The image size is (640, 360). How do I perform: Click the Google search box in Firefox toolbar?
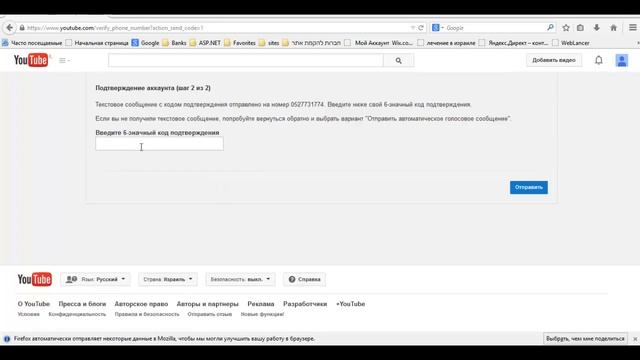495,28
